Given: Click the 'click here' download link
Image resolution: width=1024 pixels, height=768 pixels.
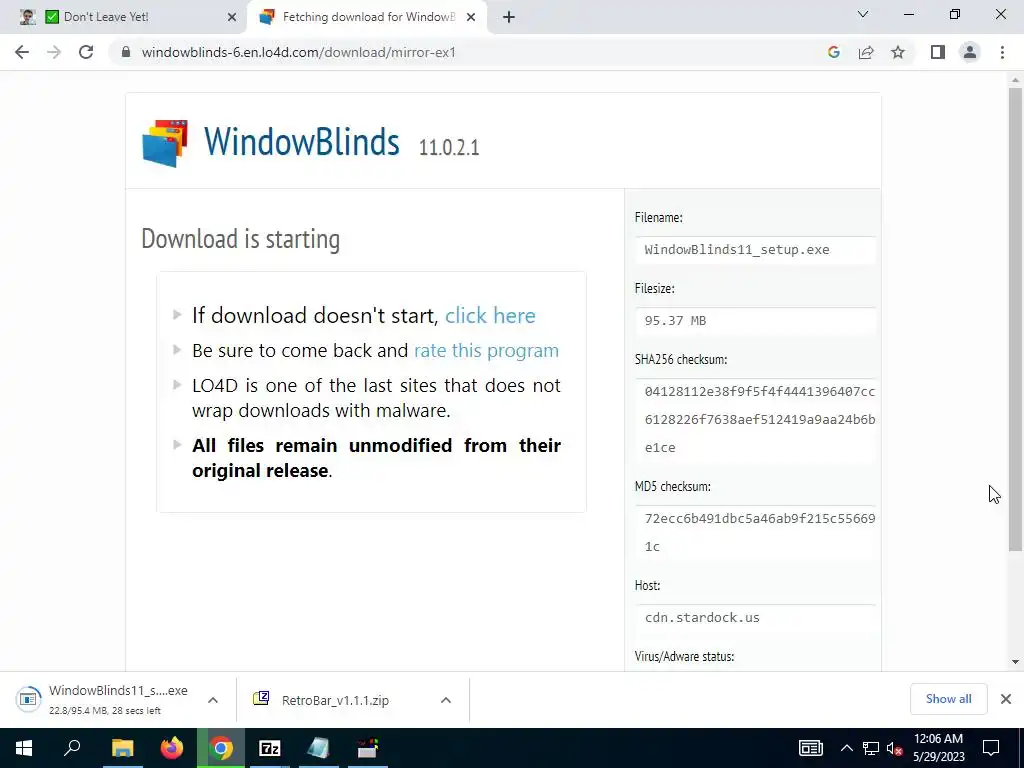Looking at the screenshot, I should (x=490, y=315).
